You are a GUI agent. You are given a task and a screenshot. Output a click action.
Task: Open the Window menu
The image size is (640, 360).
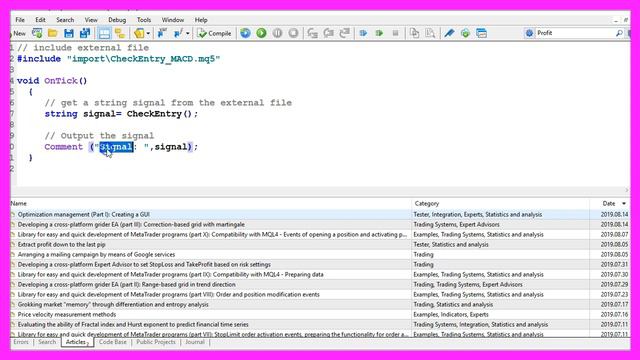[x=173, y=20]
